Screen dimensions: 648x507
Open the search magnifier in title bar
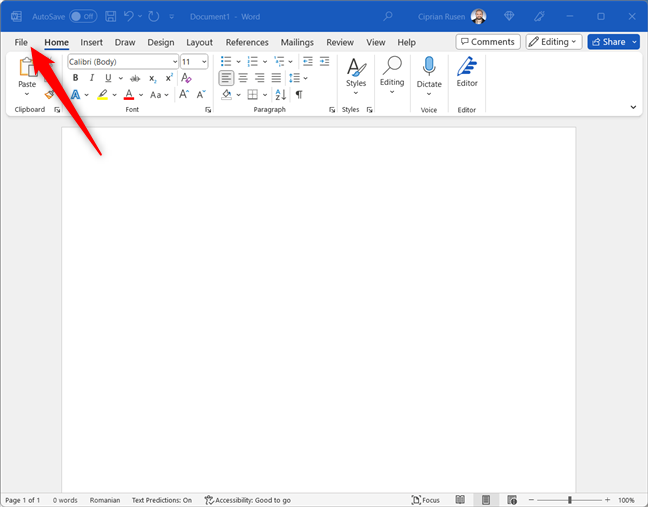pos(388,17)
